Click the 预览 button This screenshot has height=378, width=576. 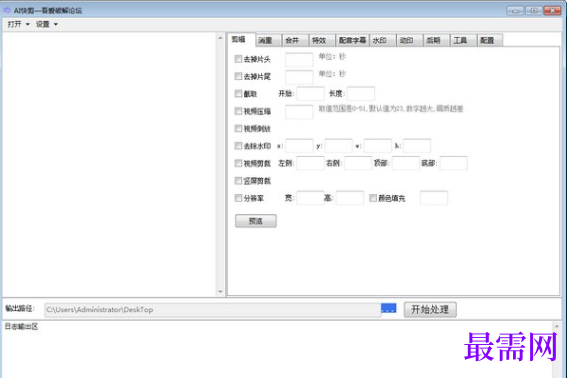[256, 221]
